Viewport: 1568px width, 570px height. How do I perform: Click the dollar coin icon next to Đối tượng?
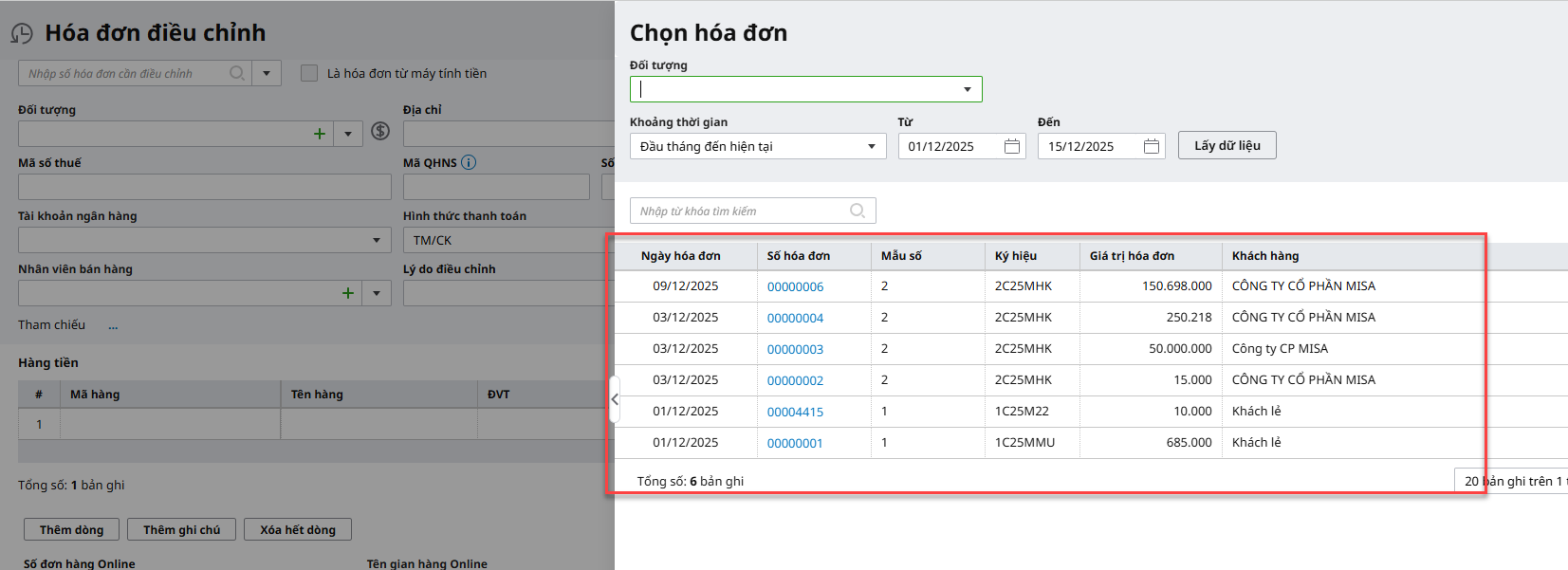coord(380,132)
